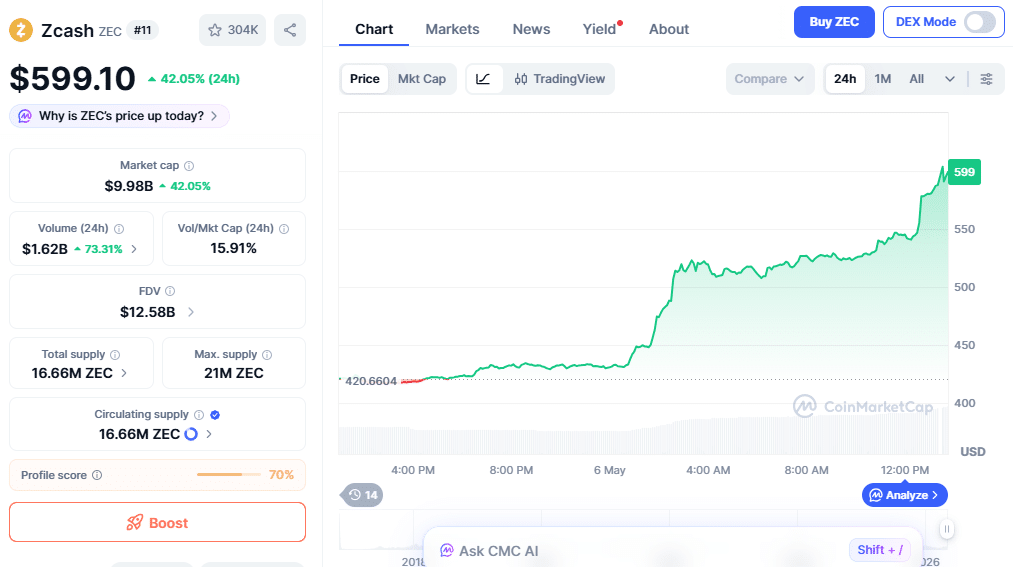Click the 70% profile score value
The height and width of the screenshot is (567, 1013).
(x=281, y=475)
